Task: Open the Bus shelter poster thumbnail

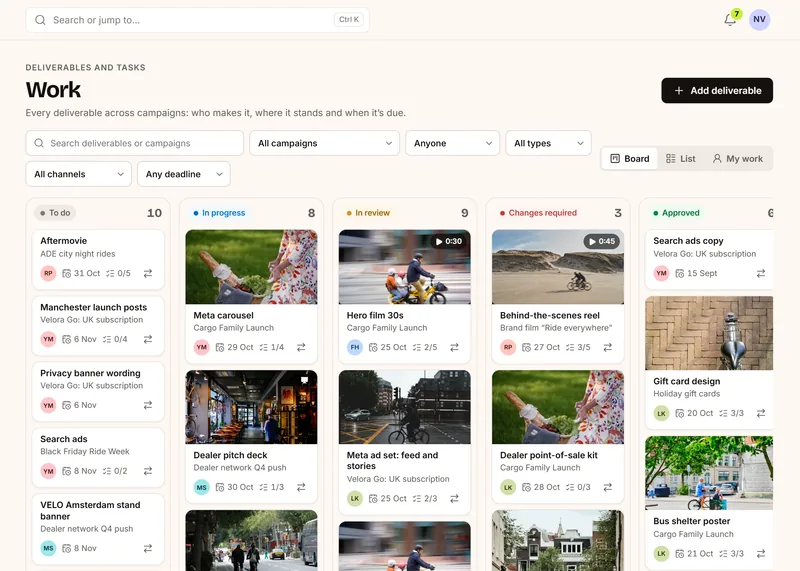Action: click(709, 473)
